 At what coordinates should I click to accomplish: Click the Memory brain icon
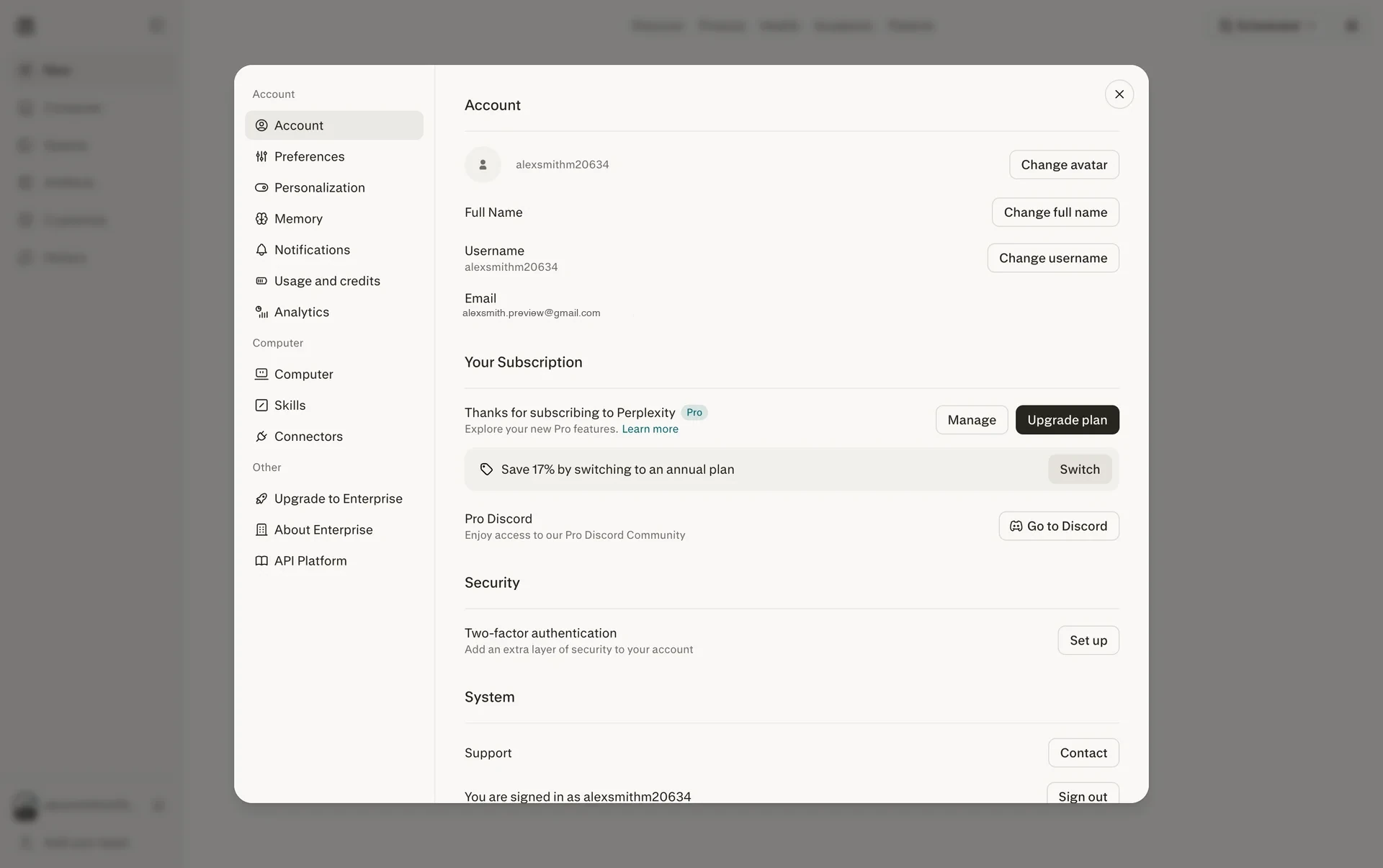[261, 218]
